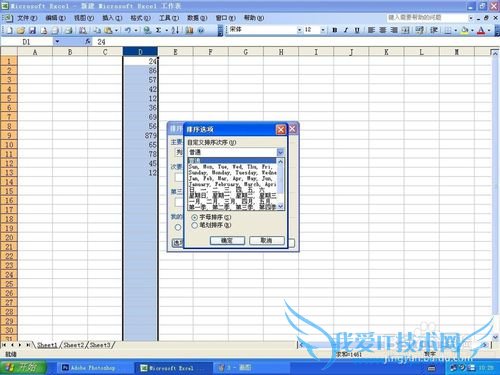Expand the Undo history dropdown arrow

(x=136, y=30)
